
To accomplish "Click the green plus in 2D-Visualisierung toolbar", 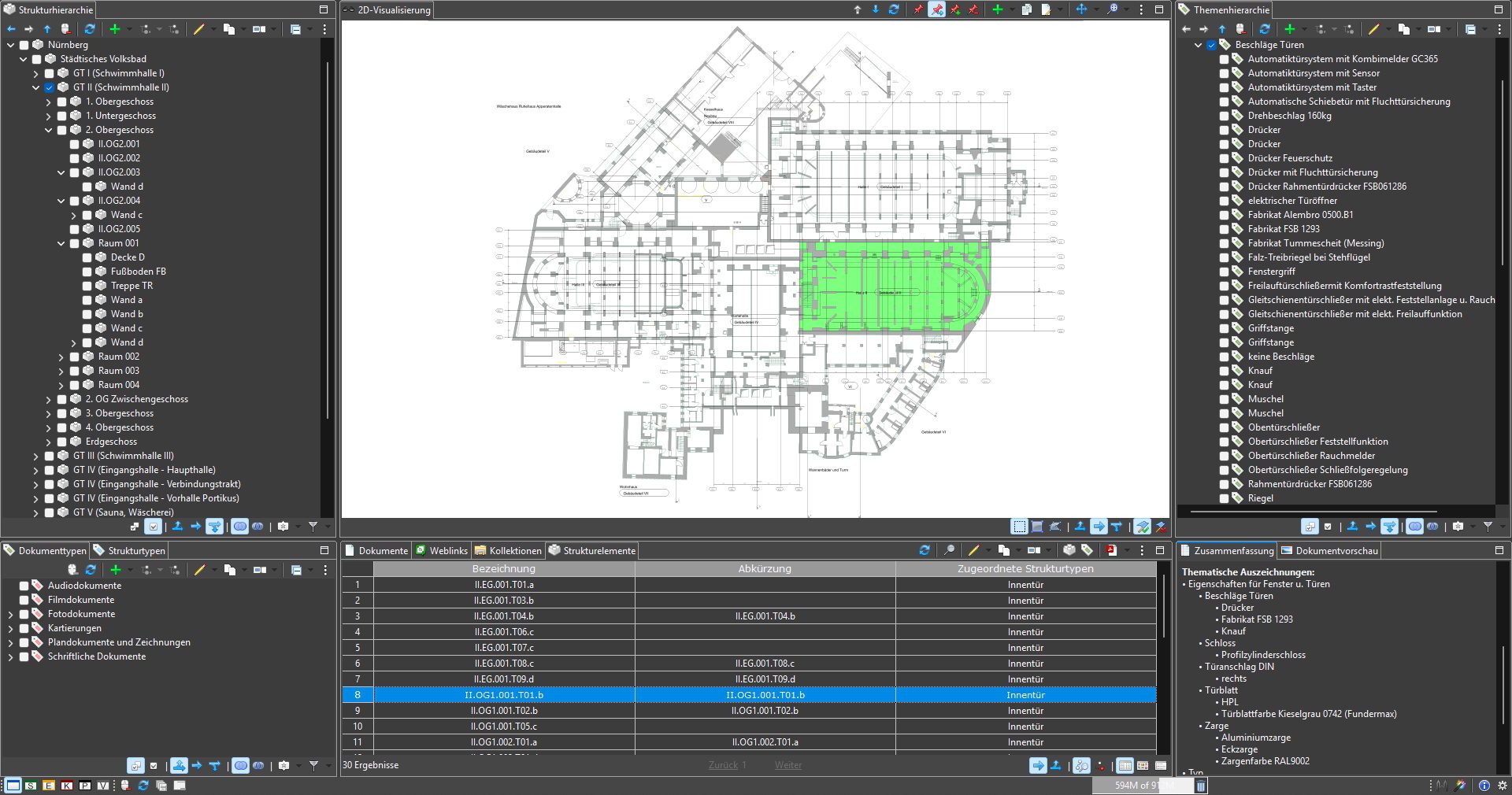I will click(x=998, y=9).
